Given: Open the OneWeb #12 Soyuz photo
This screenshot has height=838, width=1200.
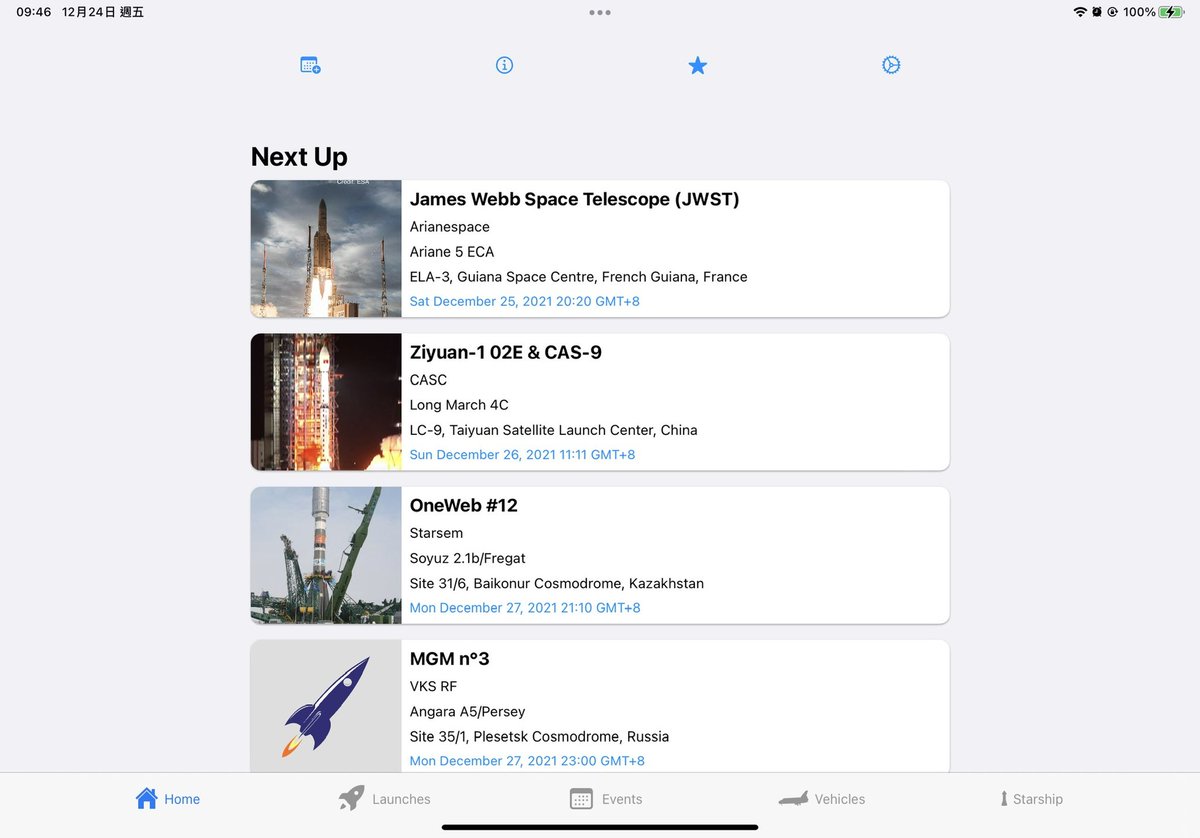Looking at the screenshot, I should [326, 555].
